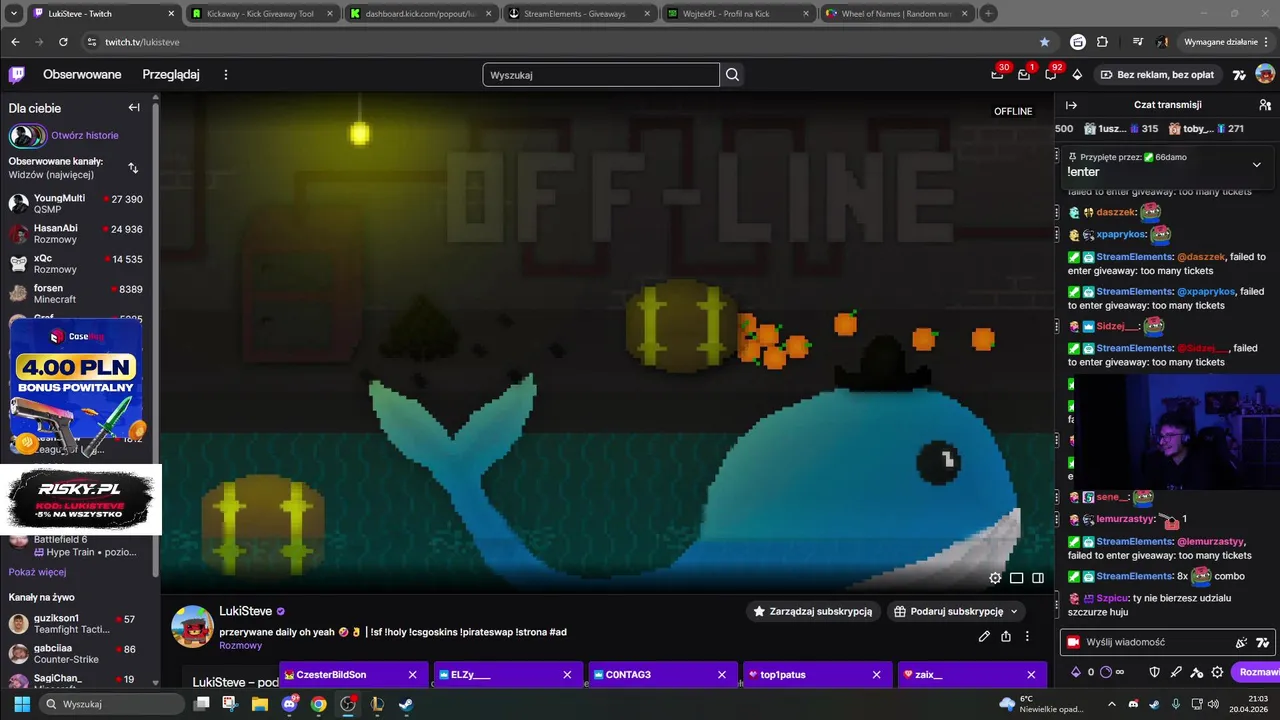
Task: Open the prime loot icon with 30 badge
Action: tap(997, 75)
